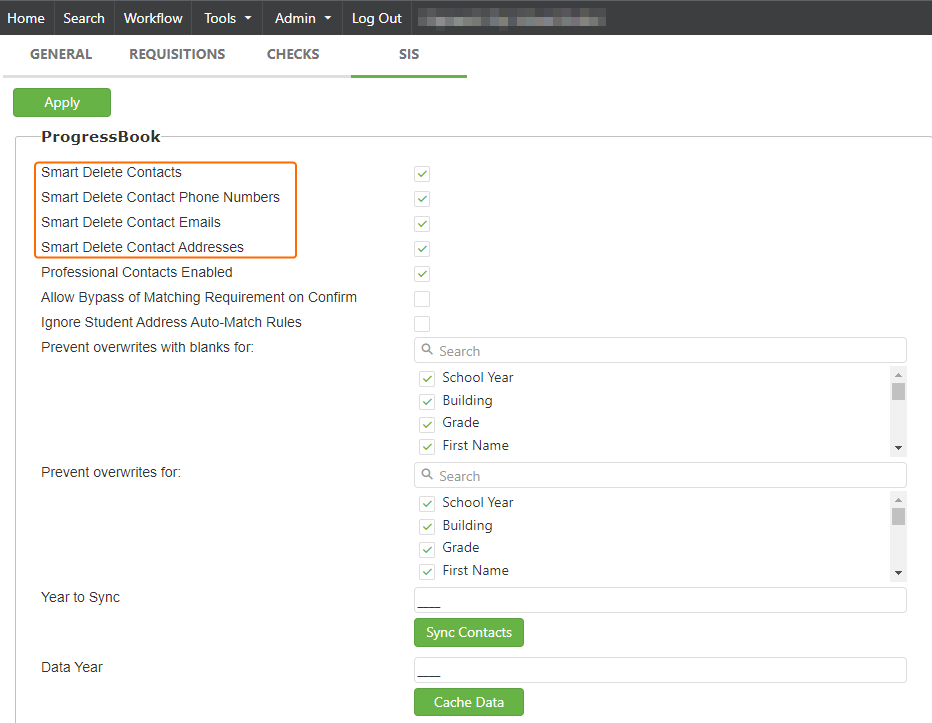Click Log Out
This screenshot has height=723, width=932.
click(x=377, y=18)
